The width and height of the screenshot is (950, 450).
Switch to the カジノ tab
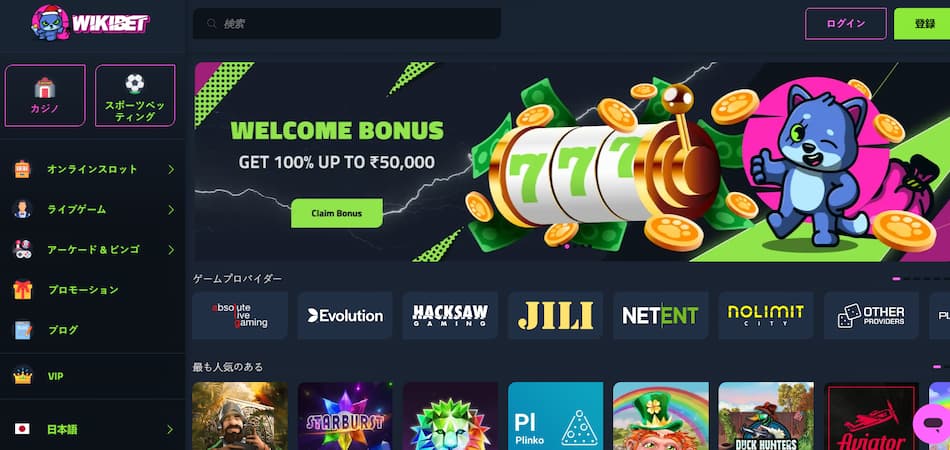click(x=45, y=96)
